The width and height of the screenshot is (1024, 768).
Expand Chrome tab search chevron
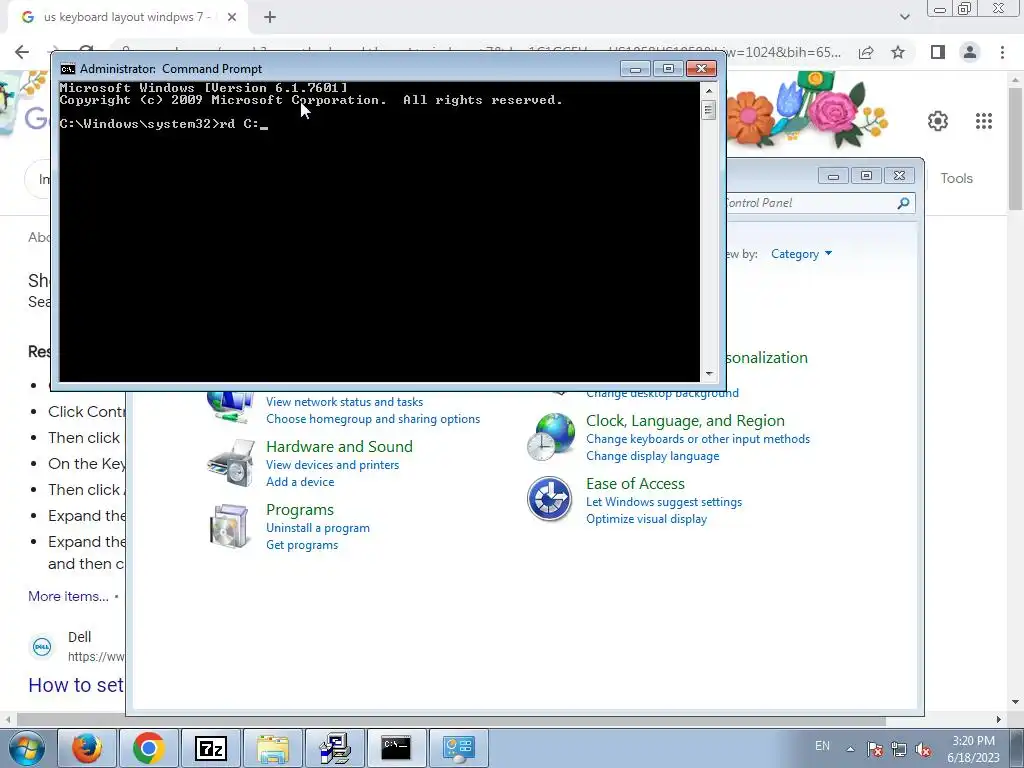[904, 18]
